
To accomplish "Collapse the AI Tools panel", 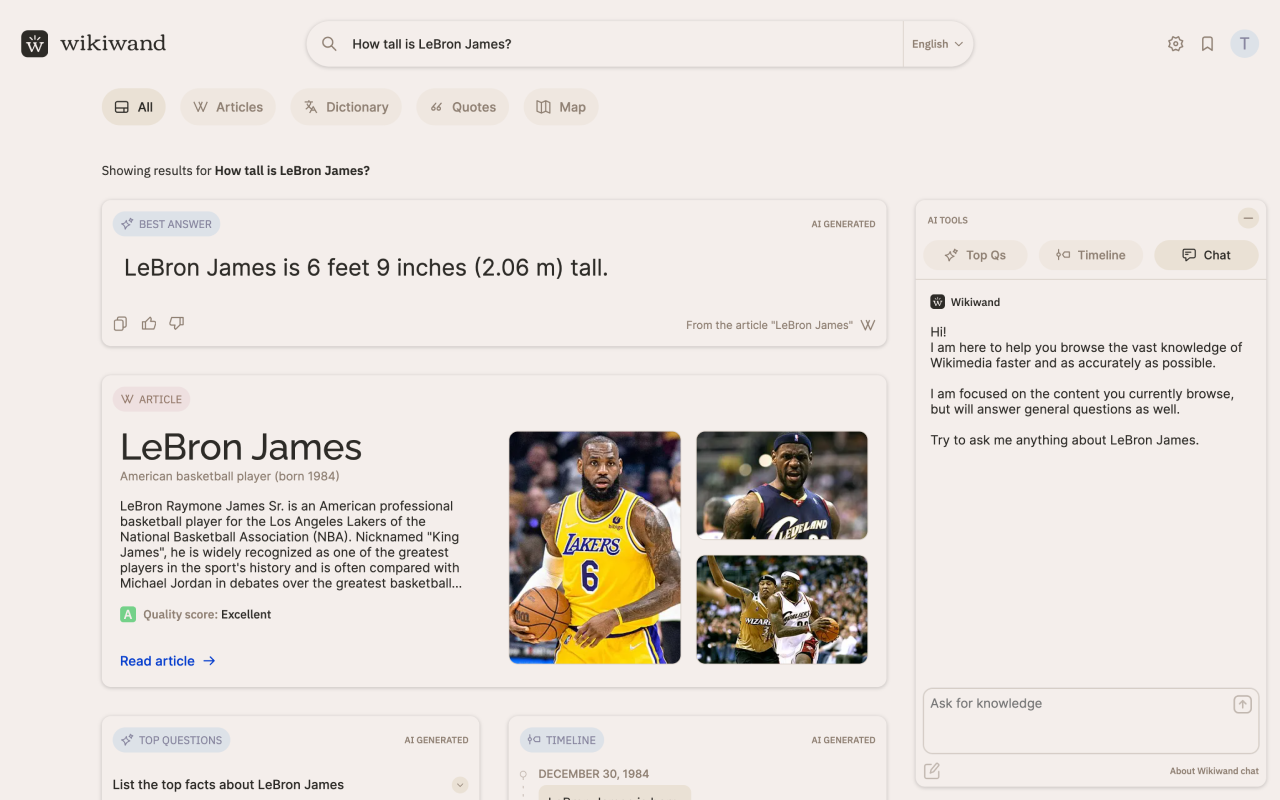I will (1247, 217).
